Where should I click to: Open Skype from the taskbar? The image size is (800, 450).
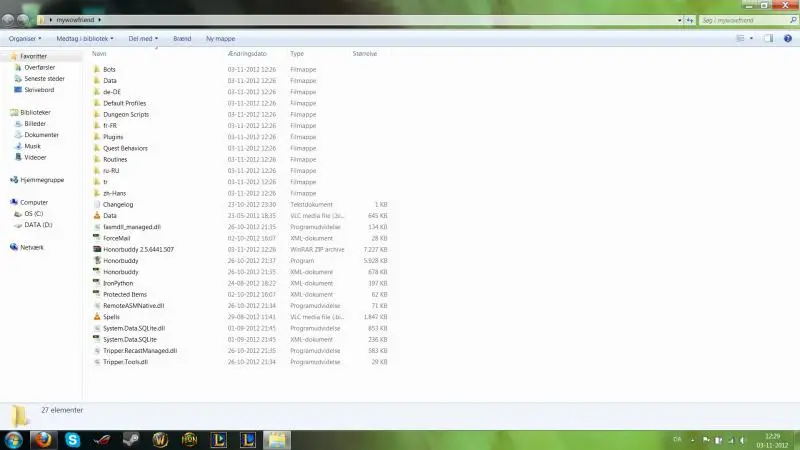point(72,440)
